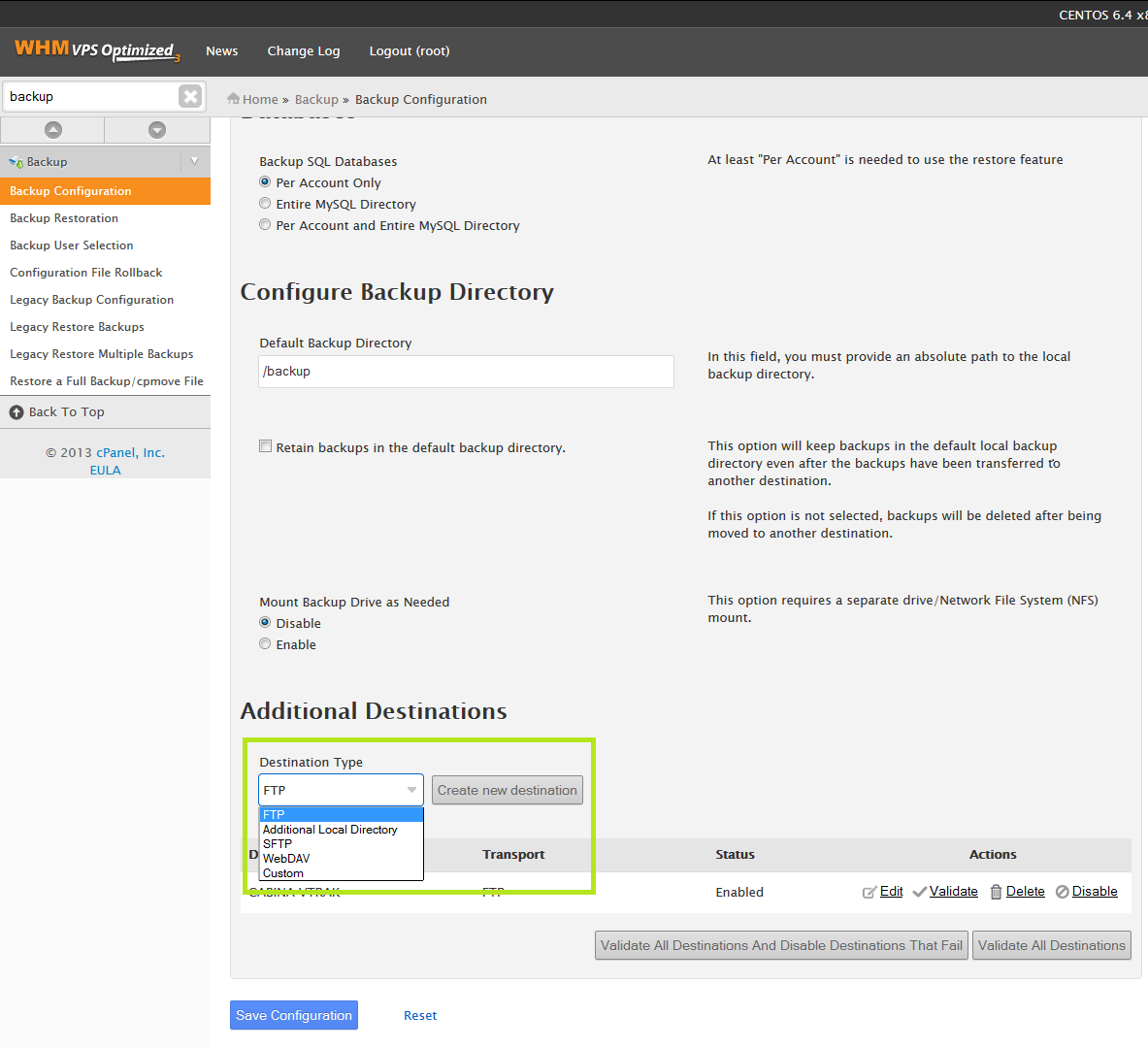The image size is (1148, 1048).
Task: Click the Home breadcrumb icon
Action: (233, 98)
